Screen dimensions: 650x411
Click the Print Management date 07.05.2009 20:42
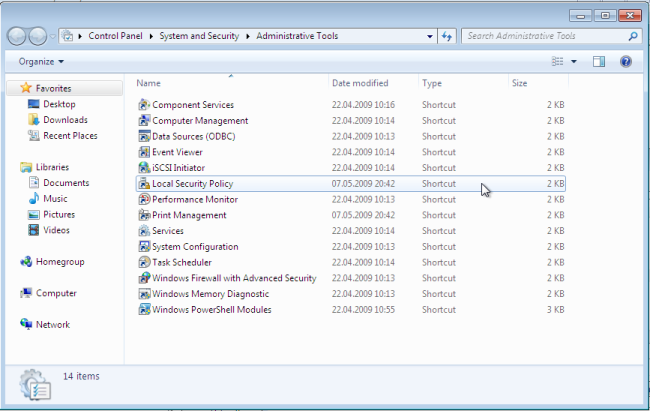[x=363, y=215]
